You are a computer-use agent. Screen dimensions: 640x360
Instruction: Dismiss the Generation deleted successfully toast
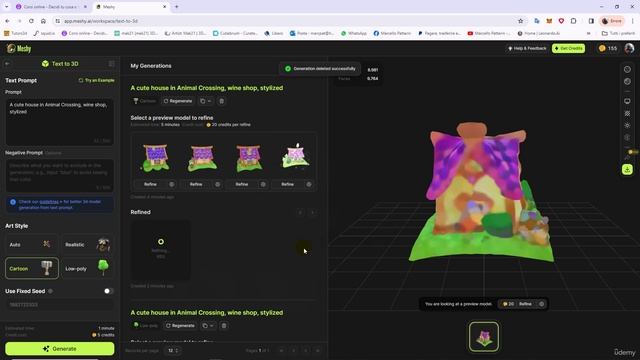click(320, 69)
